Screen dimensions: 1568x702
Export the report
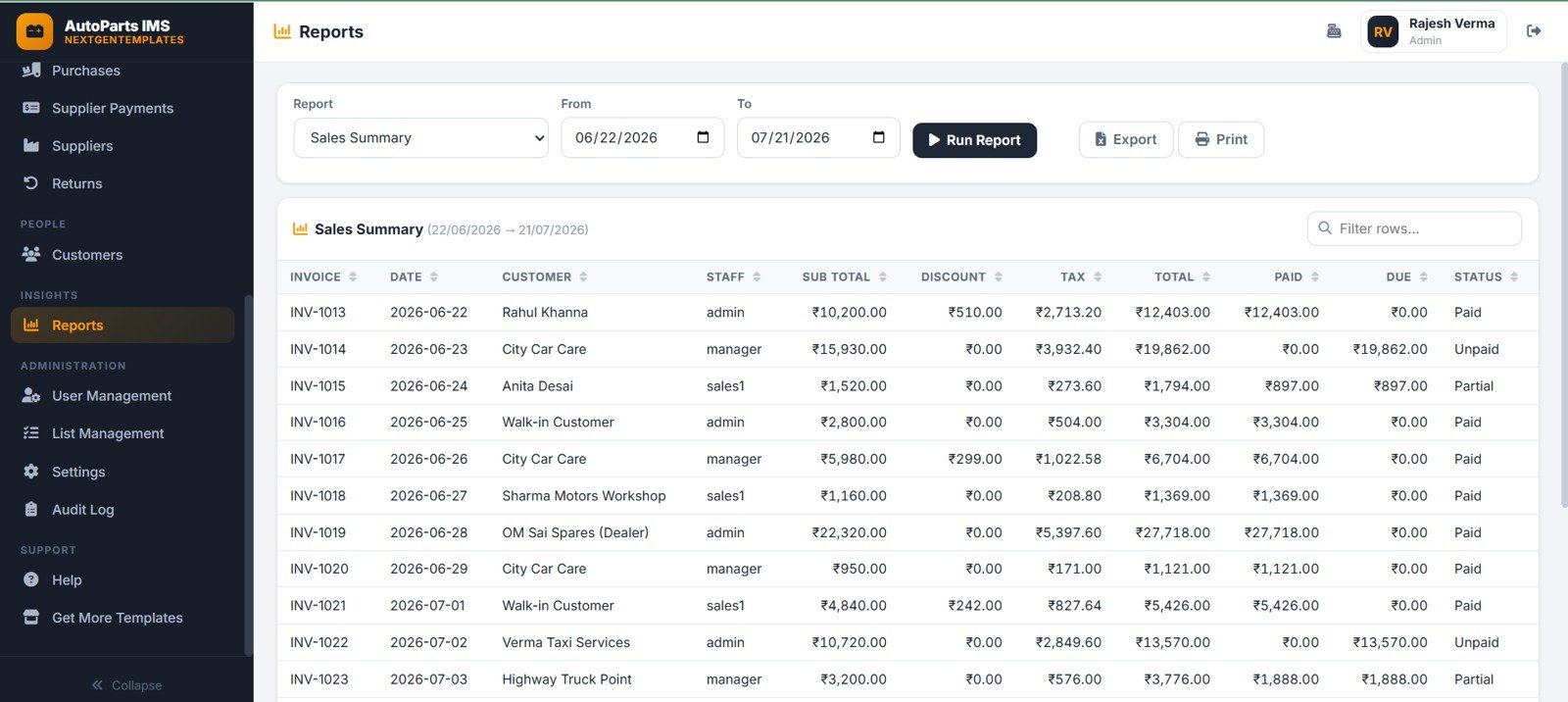1125,139
